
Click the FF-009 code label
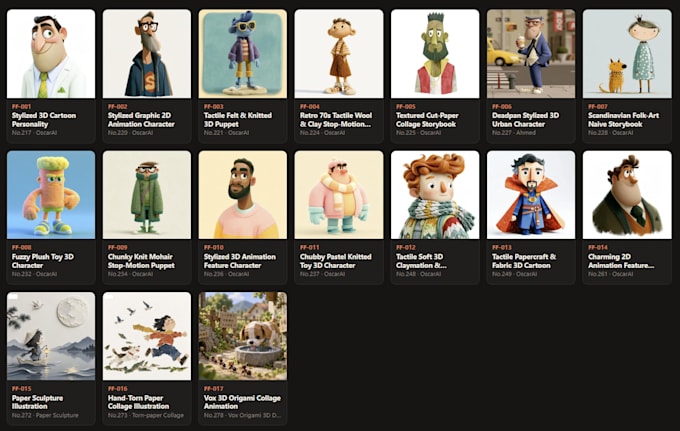118,248
